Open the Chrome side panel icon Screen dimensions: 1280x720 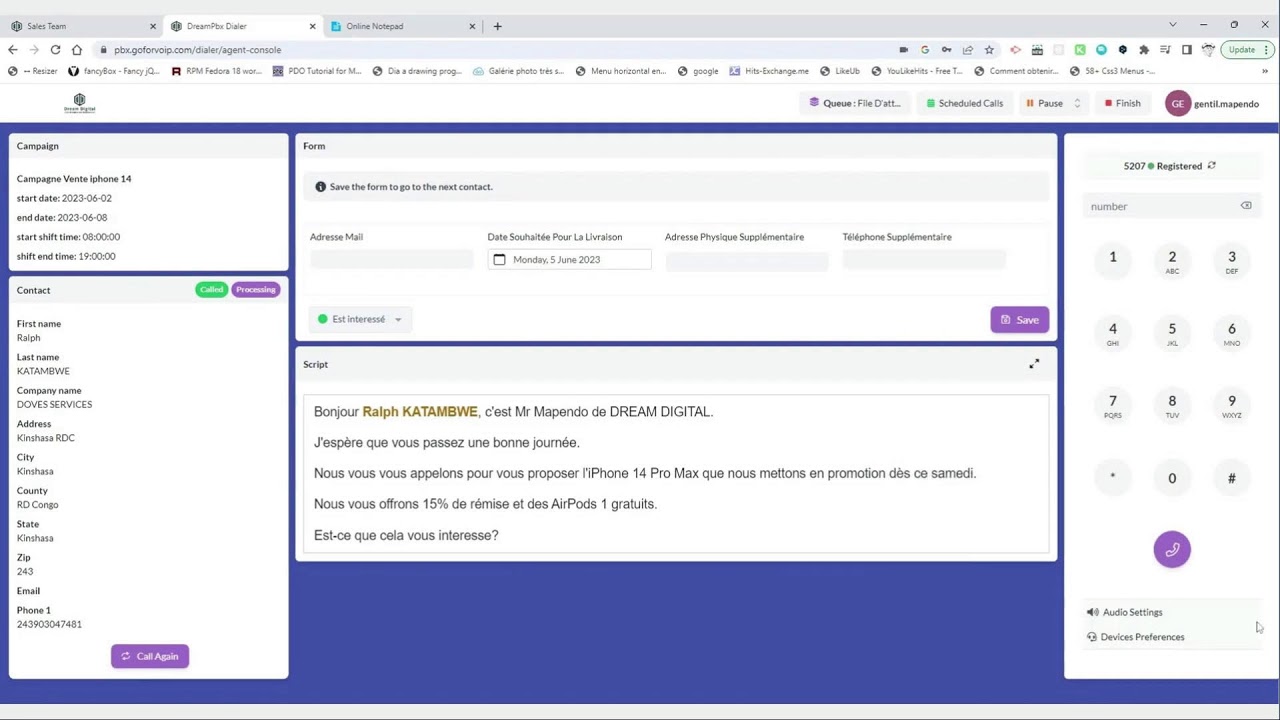pyautogui.click(x=1187, y=49)
